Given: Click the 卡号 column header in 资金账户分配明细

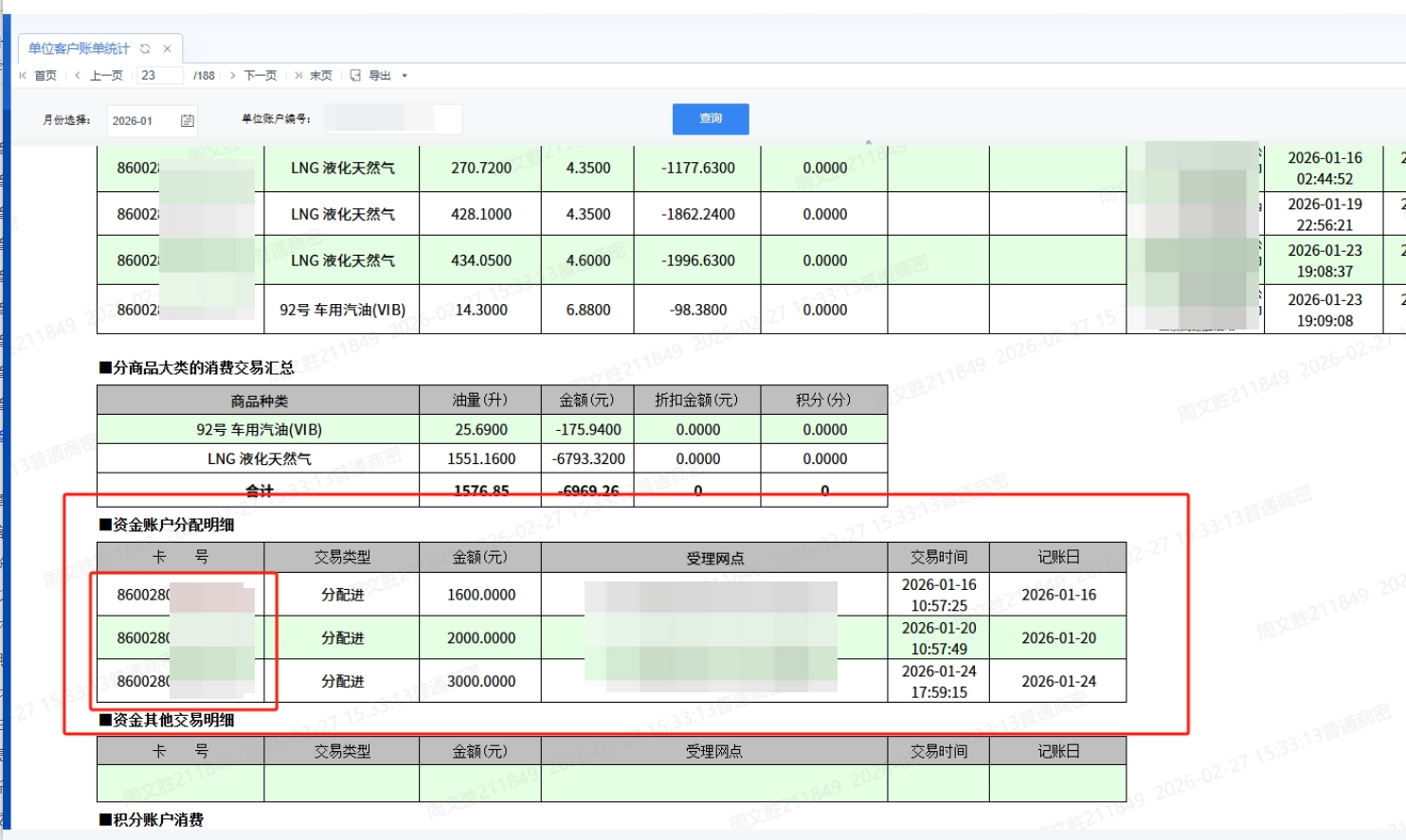Looking at the screenshot, I should pos(180,557).
